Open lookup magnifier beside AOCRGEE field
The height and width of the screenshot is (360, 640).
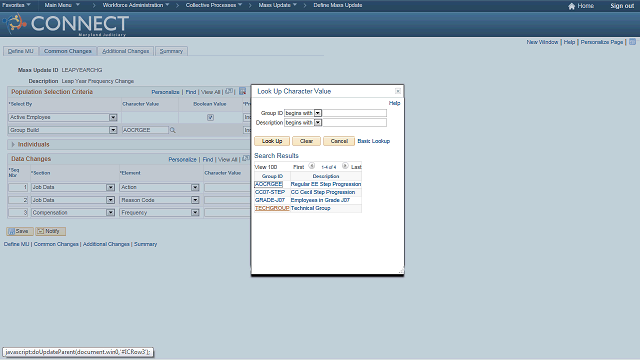click(x=173, y=130)
